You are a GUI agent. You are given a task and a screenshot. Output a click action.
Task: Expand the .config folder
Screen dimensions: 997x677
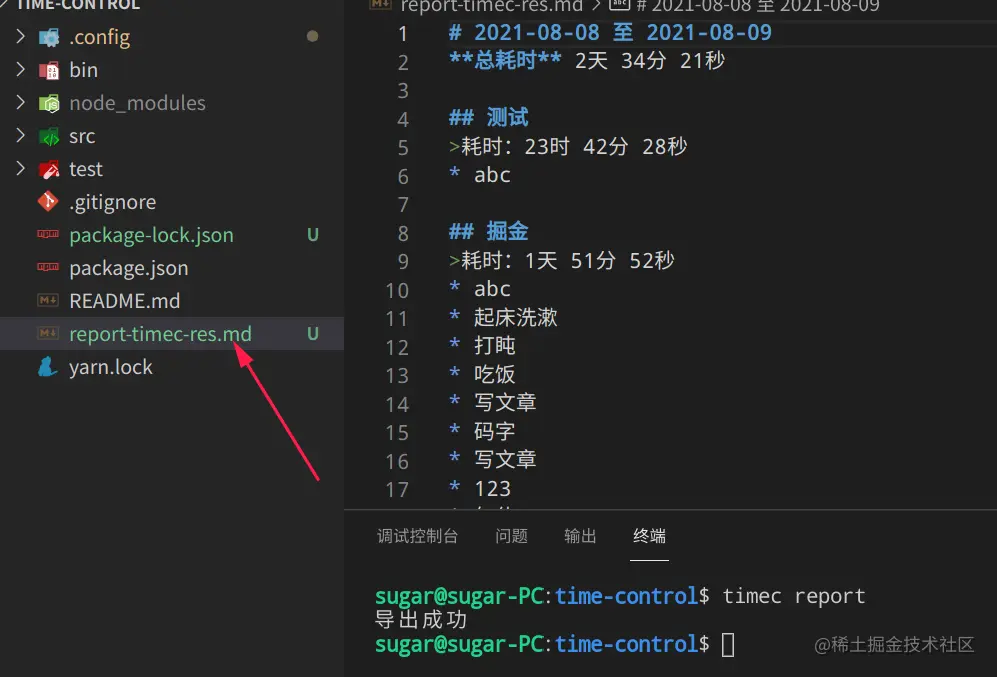tap(21, 37)
